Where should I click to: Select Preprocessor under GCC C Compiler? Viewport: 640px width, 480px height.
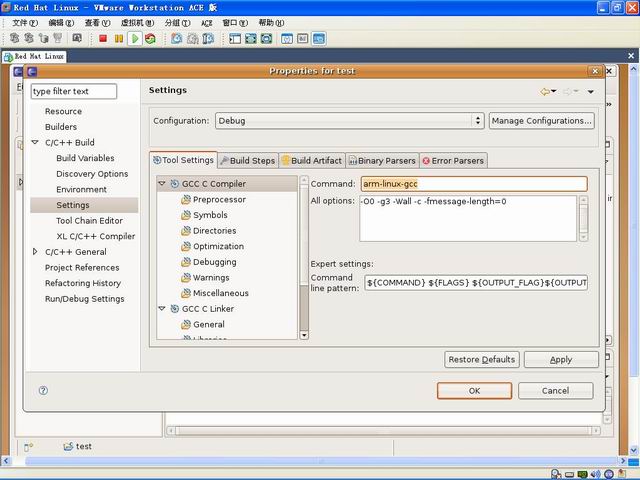(x=219, y=200)
